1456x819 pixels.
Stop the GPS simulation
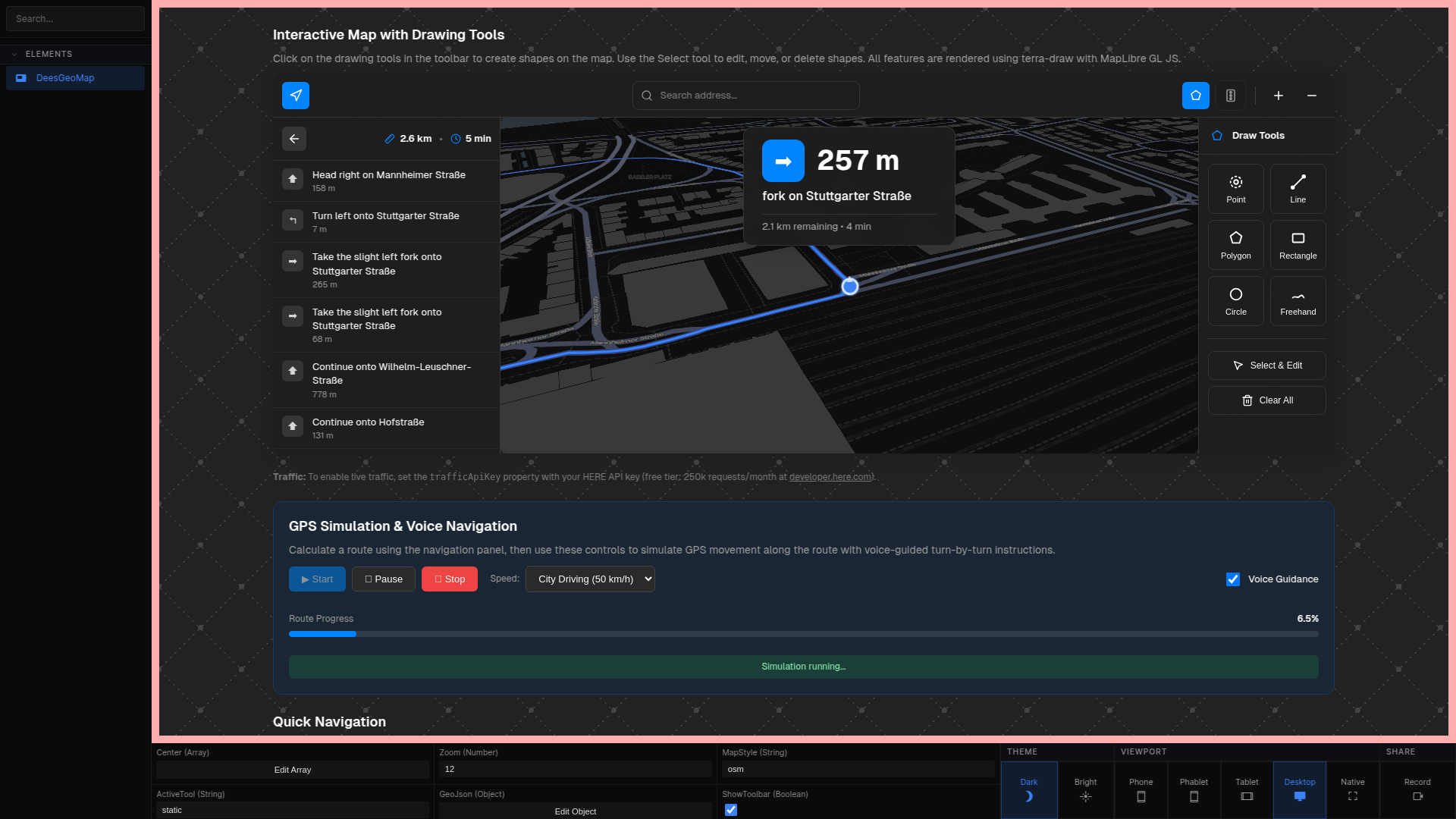[449, 579]
